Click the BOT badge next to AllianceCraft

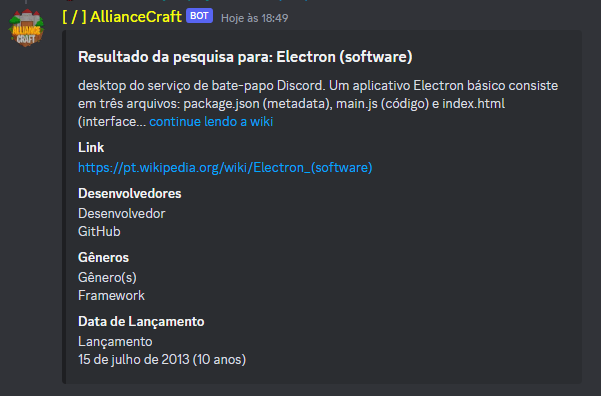[x=199, y=16]
